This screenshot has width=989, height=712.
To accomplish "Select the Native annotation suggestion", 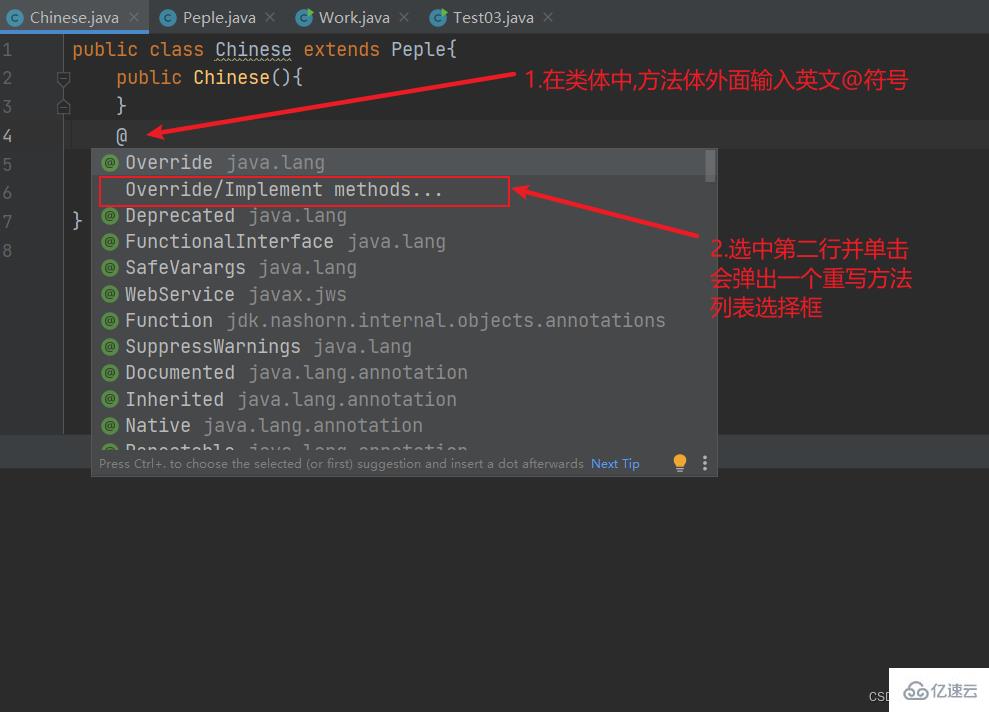I will (399, 426).
